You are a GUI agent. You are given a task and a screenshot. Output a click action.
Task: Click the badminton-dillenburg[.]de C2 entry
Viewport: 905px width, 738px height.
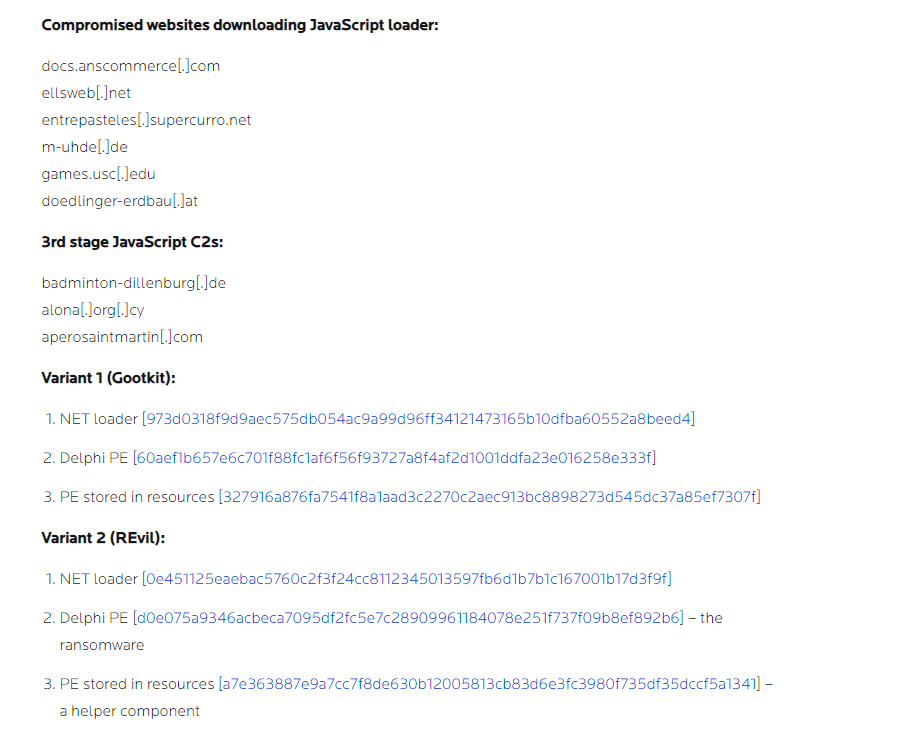pyautogui.click(x=134, y=283)
